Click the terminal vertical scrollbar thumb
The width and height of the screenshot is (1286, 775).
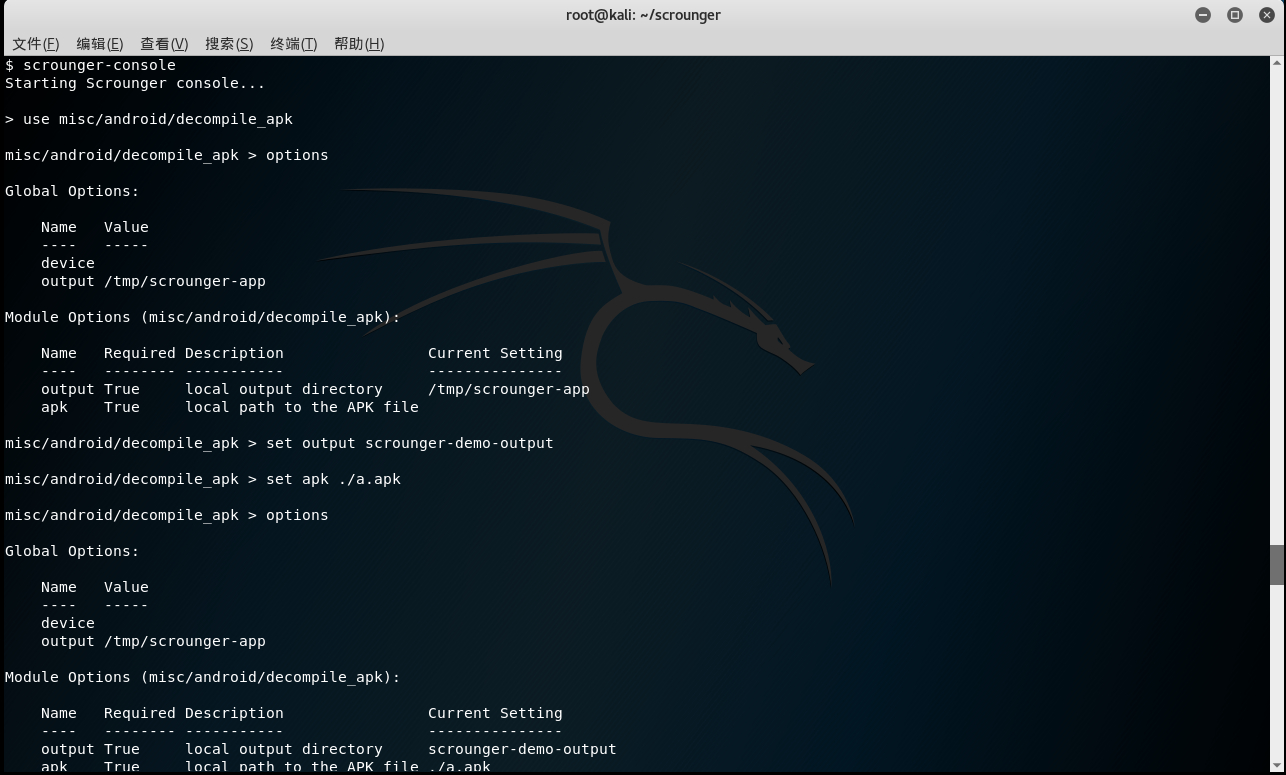pos(1277,565)
